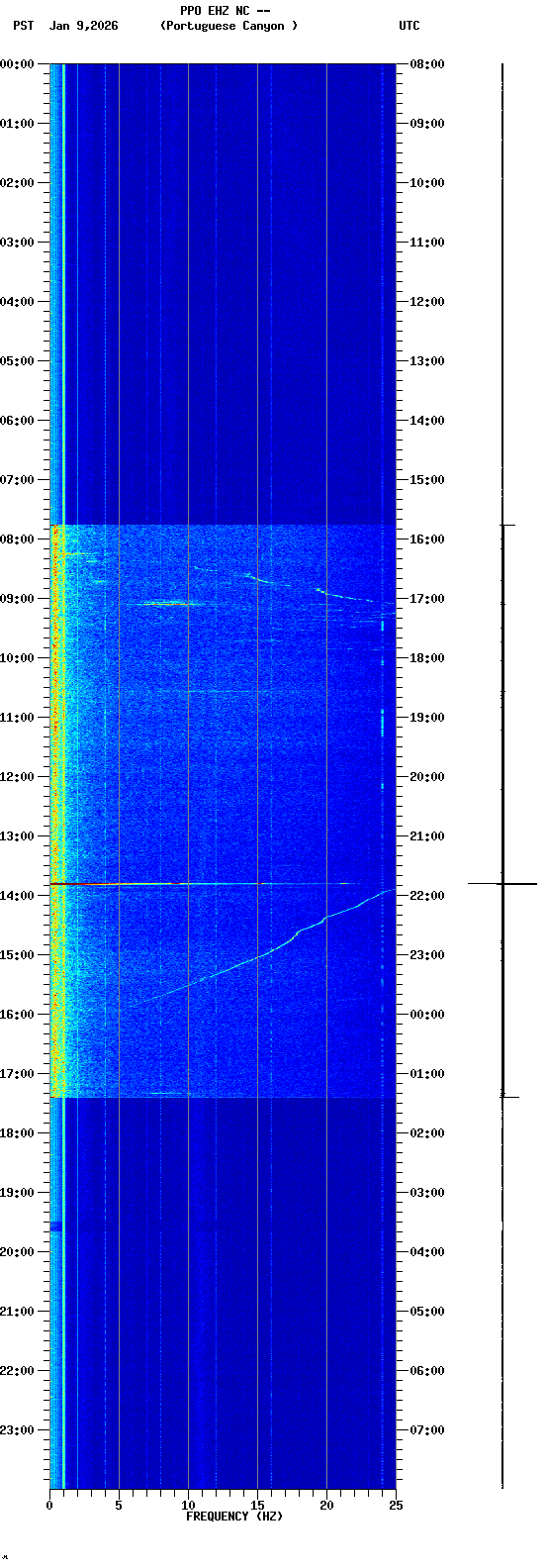Click the UTC '04:00' time label
This screenshot has width=546, height=1568.
427,1252
